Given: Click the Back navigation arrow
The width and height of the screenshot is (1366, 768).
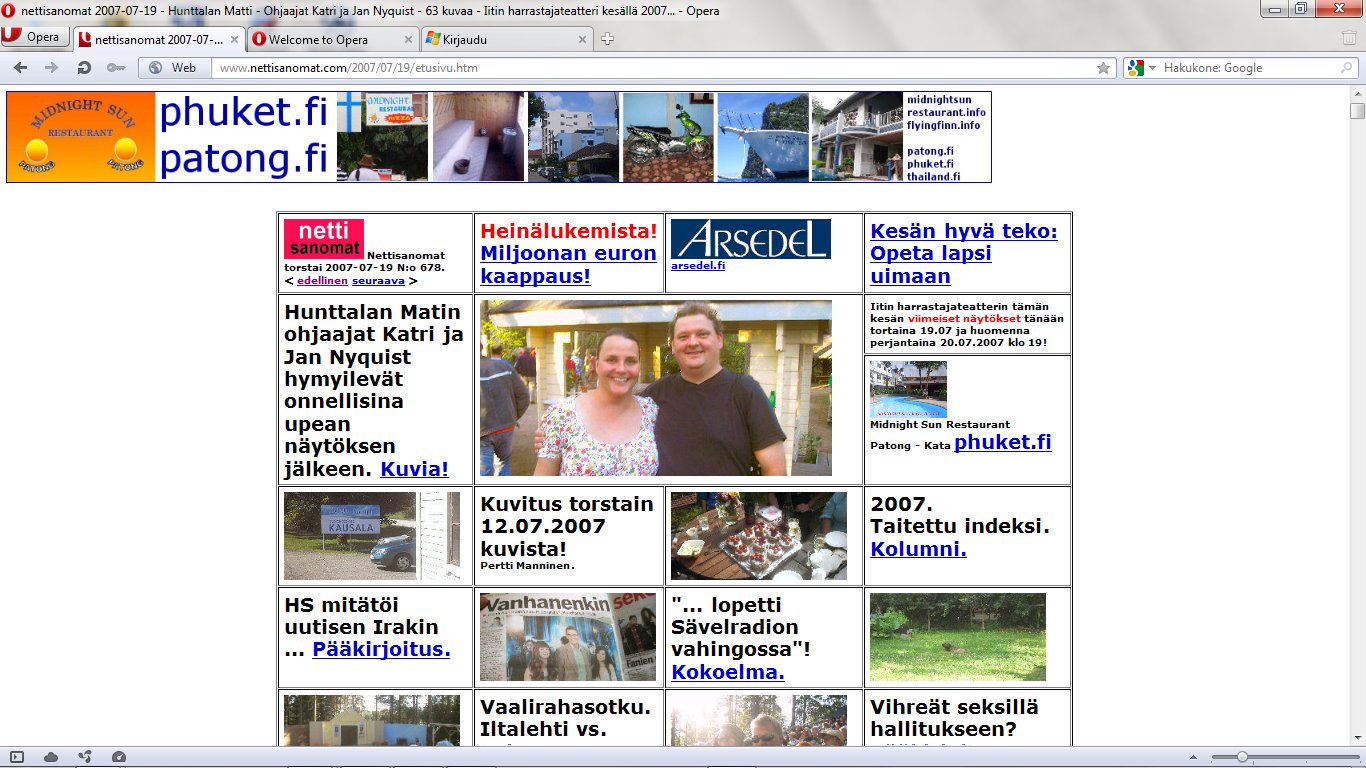Looking at the screenshot, I should pos(20,68).
